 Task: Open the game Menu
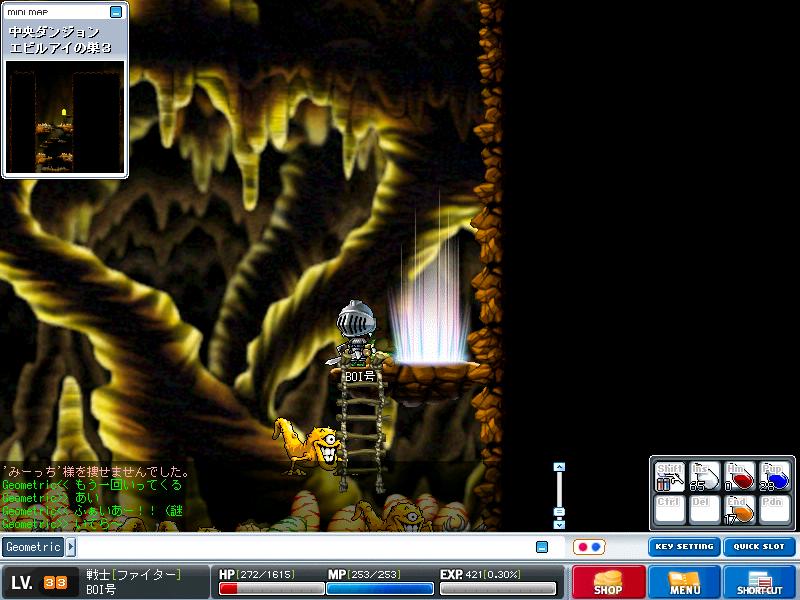(x=685, y=582)
